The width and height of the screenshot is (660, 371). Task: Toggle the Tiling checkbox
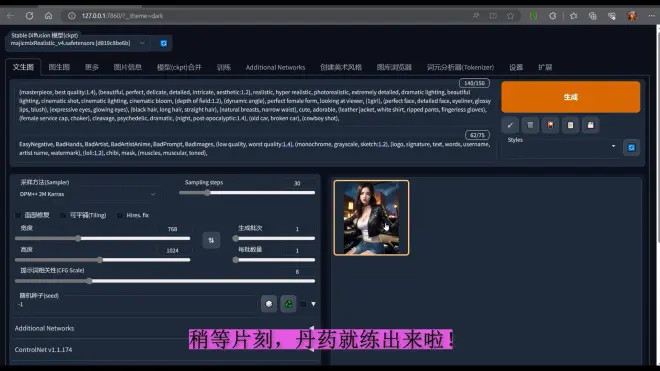(63, 216)
